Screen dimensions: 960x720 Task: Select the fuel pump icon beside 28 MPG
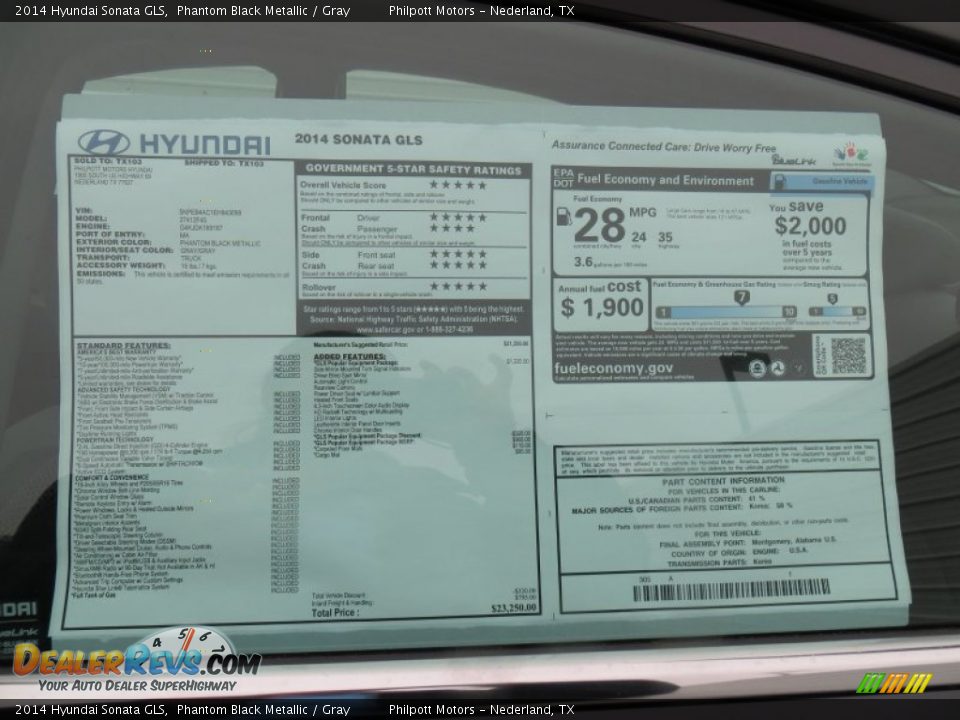[564, 218]
